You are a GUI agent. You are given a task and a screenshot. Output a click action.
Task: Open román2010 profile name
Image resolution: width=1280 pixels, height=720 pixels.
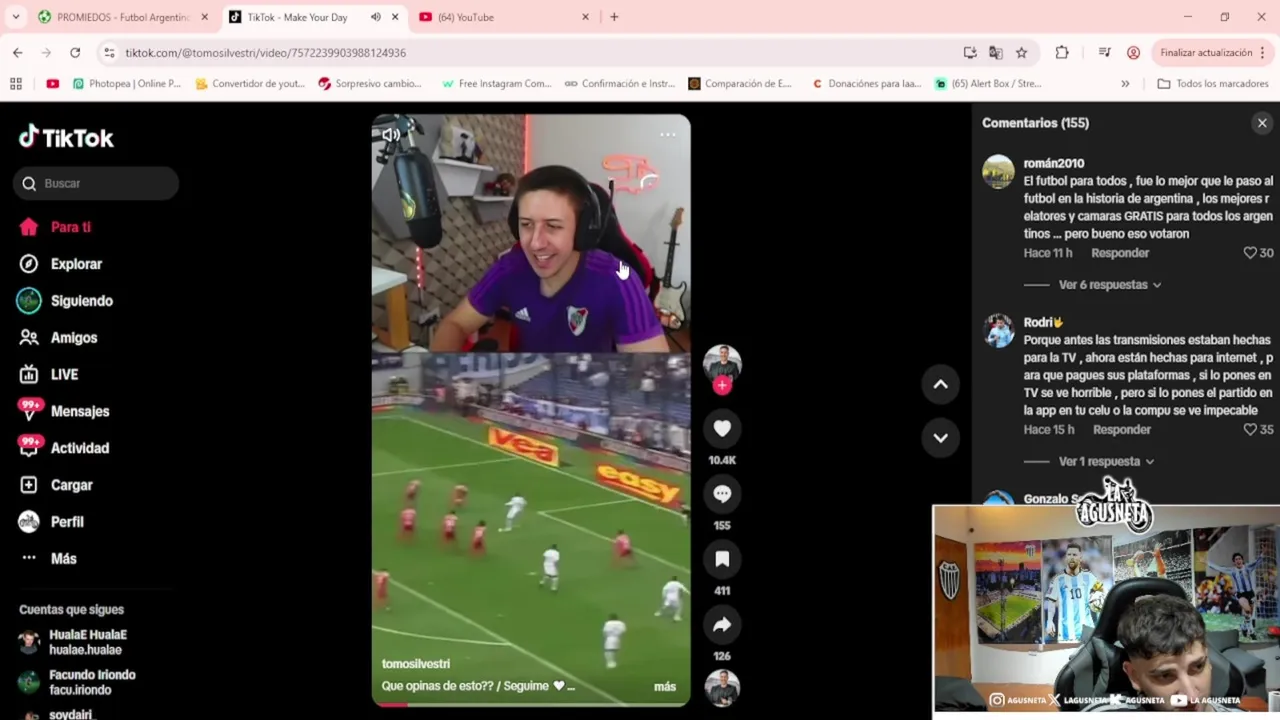[1054, 163]
